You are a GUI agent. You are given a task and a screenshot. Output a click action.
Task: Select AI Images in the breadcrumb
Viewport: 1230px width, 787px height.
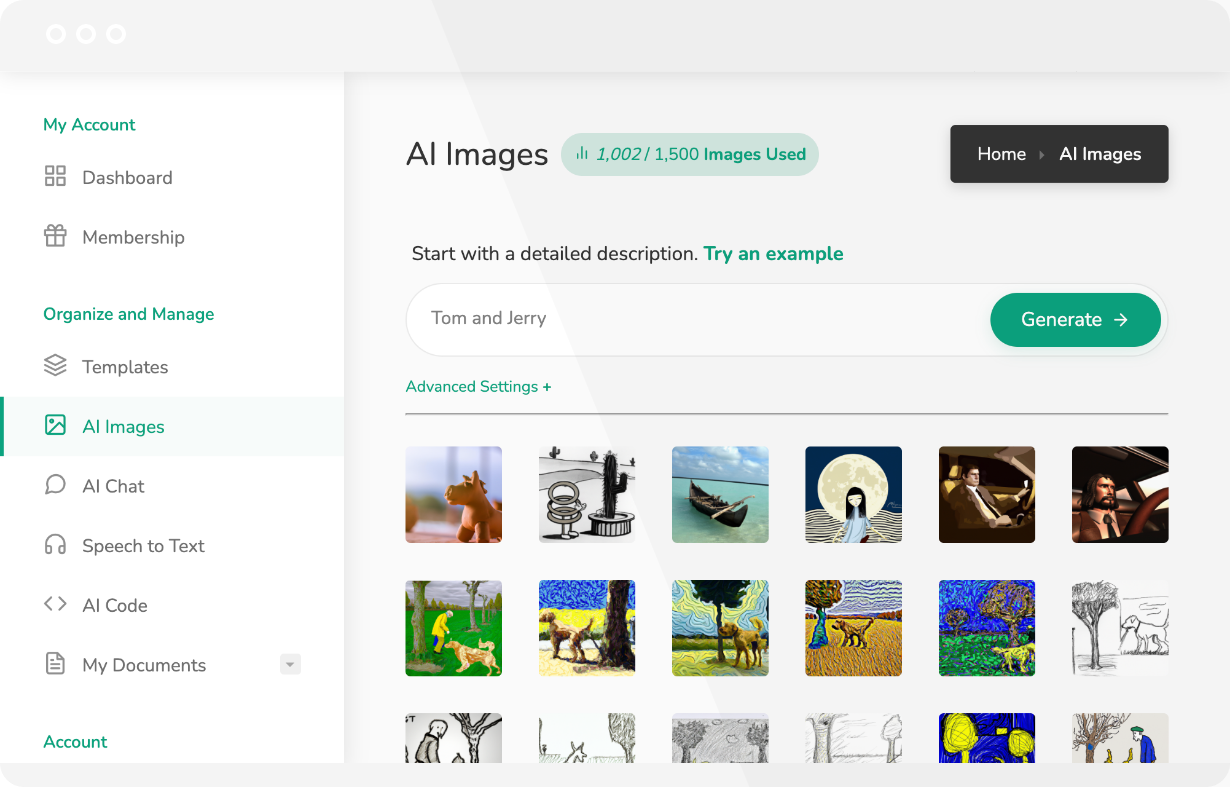click(x=1100, y=153)
